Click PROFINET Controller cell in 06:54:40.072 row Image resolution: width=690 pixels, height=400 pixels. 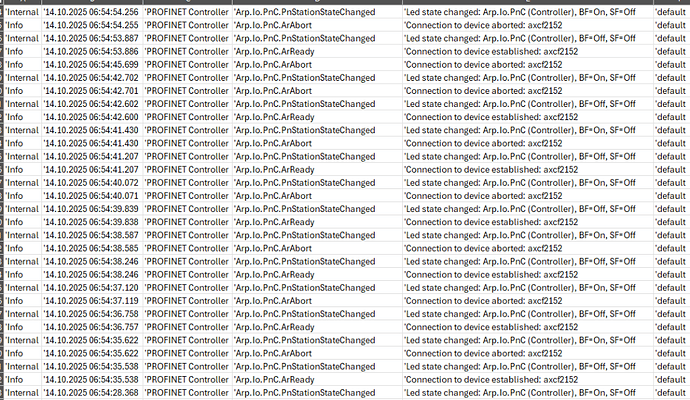pos(187,183)
